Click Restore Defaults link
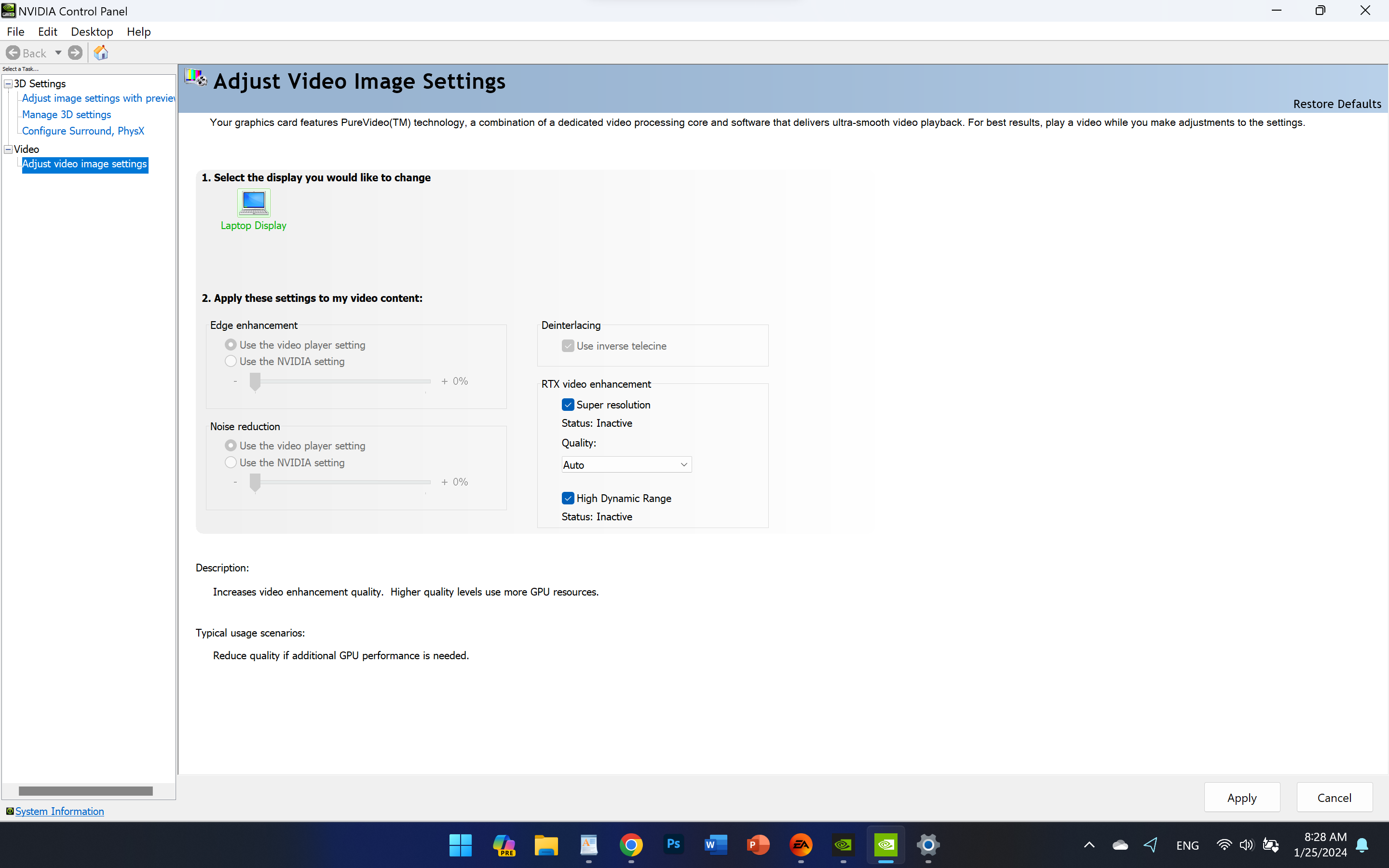The image size is (1389, 868). [1337, 104]
